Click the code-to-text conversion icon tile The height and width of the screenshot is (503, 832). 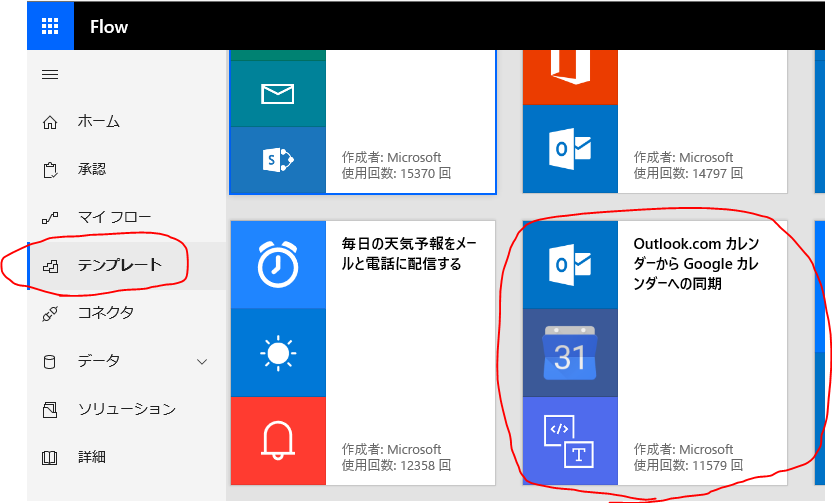(570, 441)
